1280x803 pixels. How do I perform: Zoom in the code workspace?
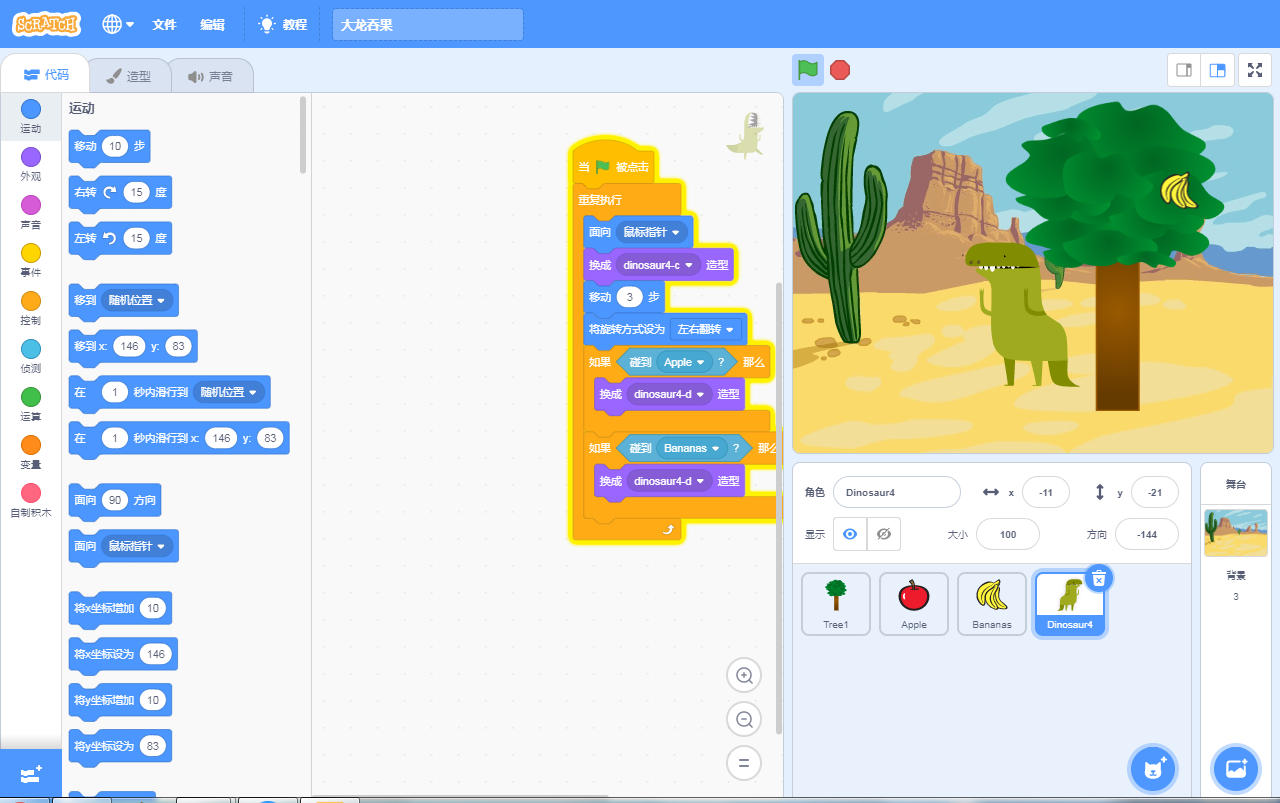(x=744, y=676)
